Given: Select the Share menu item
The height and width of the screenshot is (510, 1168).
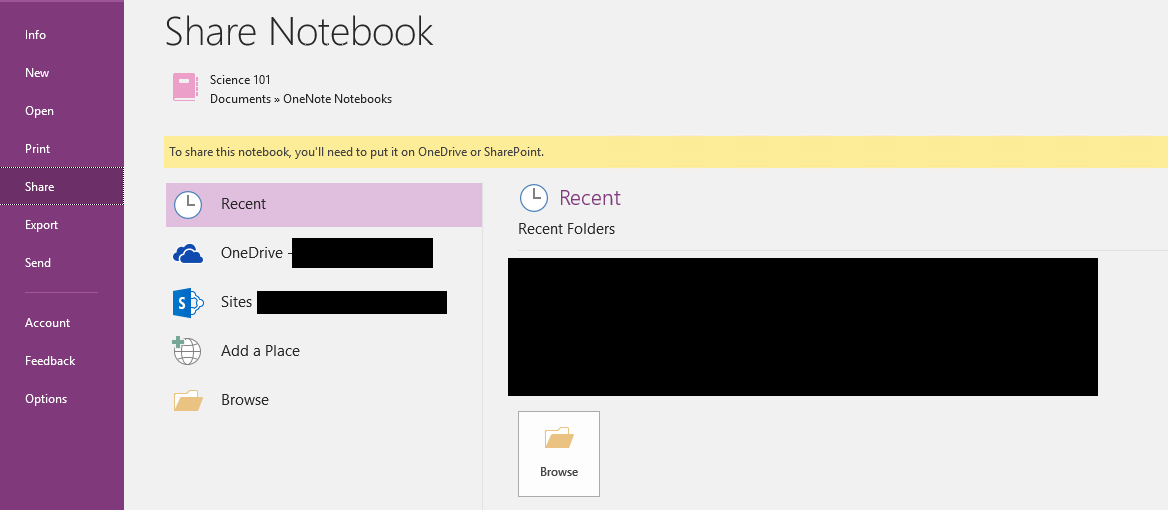Looking at the screenshot, I should (62, 187).
